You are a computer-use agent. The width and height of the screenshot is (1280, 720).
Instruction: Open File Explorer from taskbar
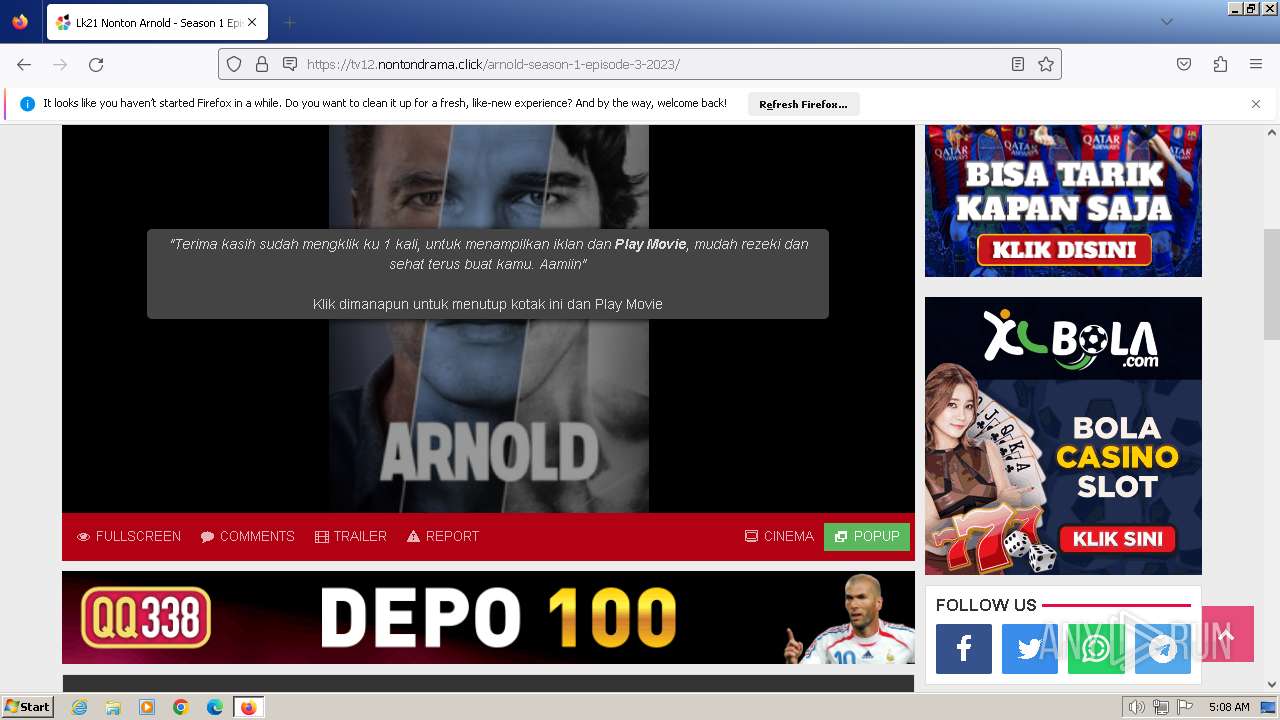tap(113, 707)
